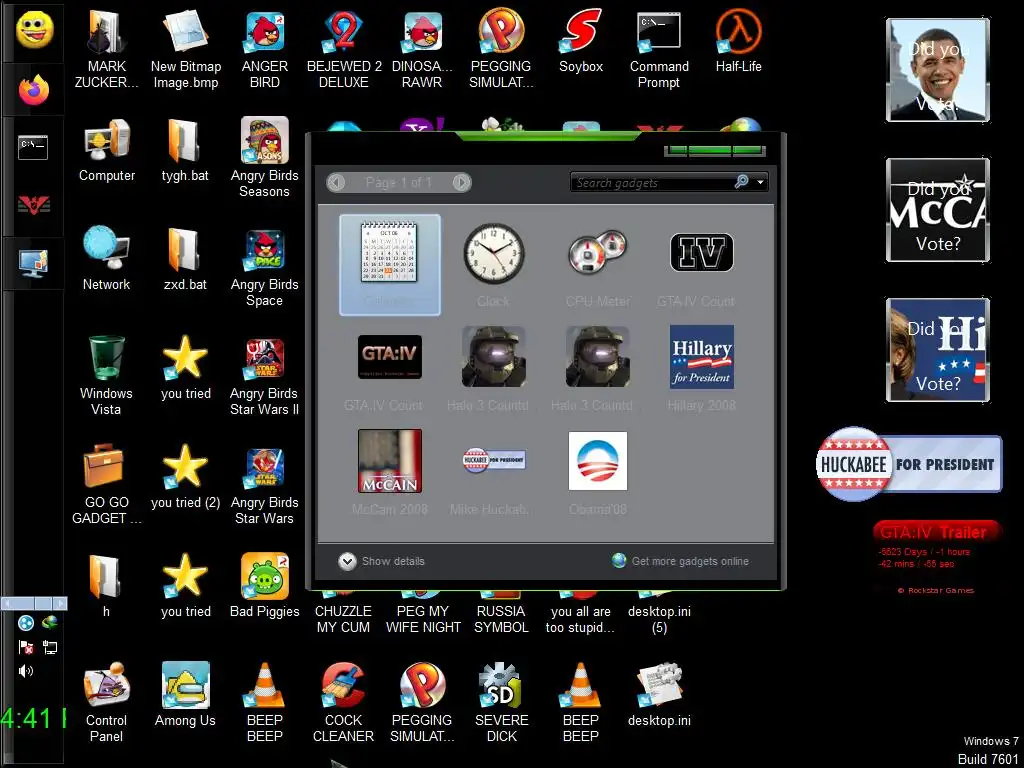Viewport: 1024px width, 768px height.
Task: Click the GTA:IV Trailer countdown gadget
Action: coord(936,556)
